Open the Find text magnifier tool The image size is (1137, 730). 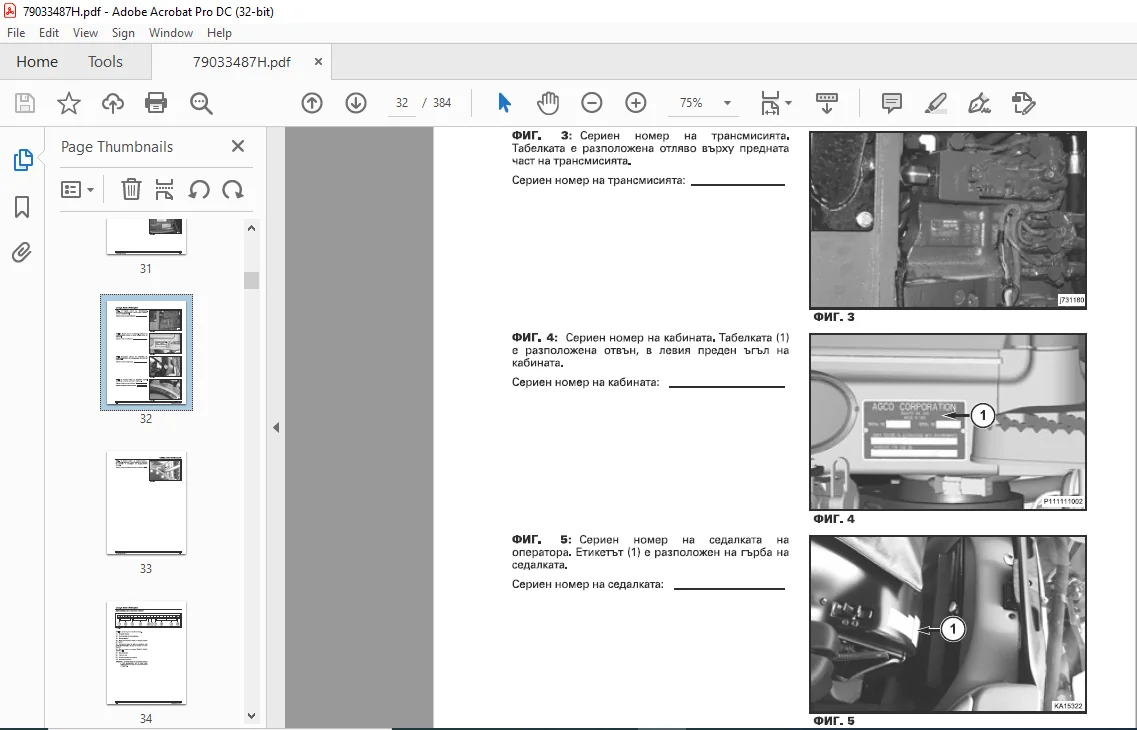pyautogui.click(x=201, y=103)
